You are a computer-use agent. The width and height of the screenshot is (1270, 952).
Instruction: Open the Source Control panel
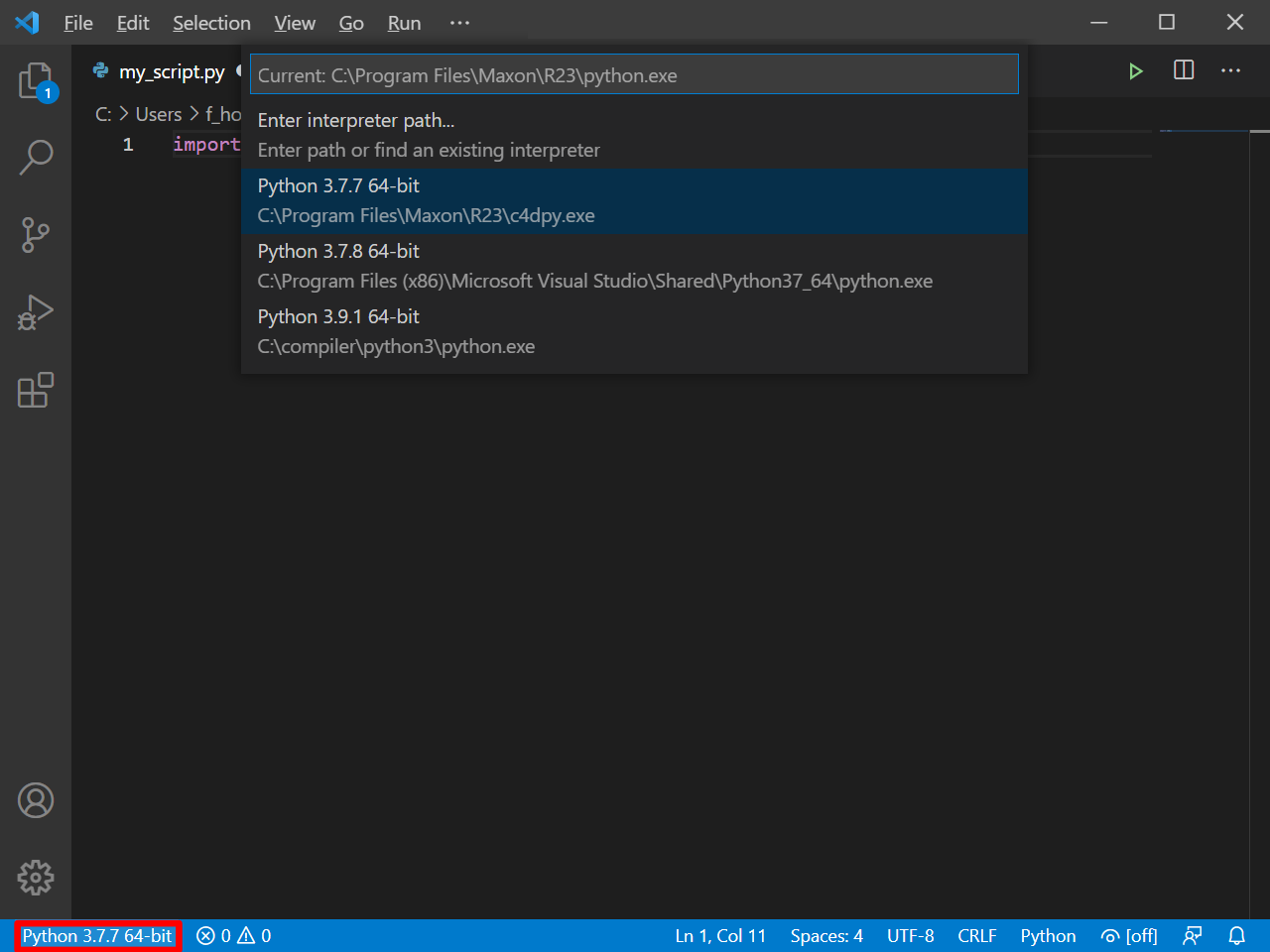[37, 235]
